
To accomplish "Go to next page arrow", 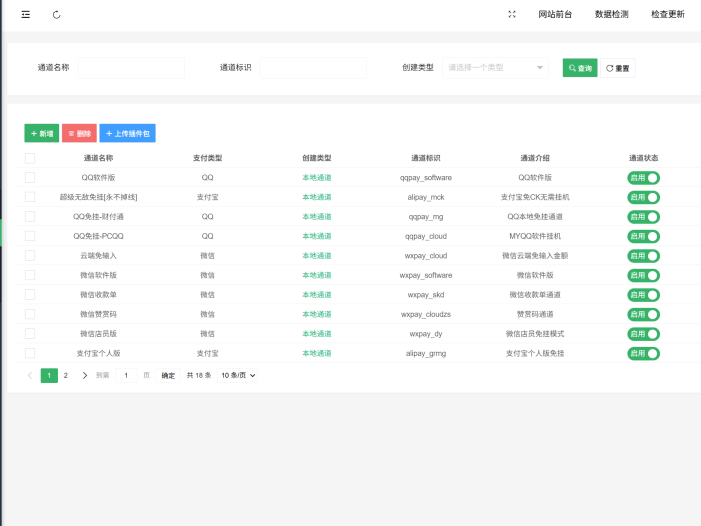I will [84, 375].
